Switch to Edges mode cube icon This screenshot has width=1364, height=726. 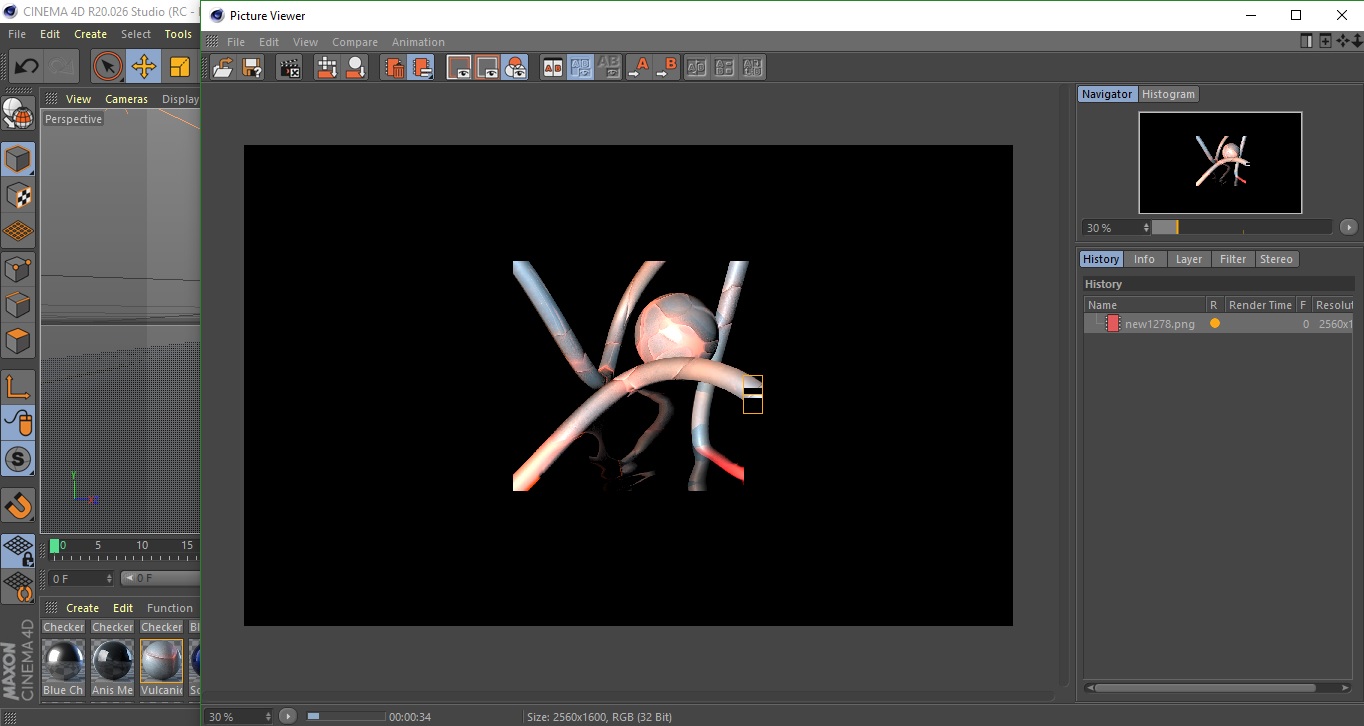18,305
